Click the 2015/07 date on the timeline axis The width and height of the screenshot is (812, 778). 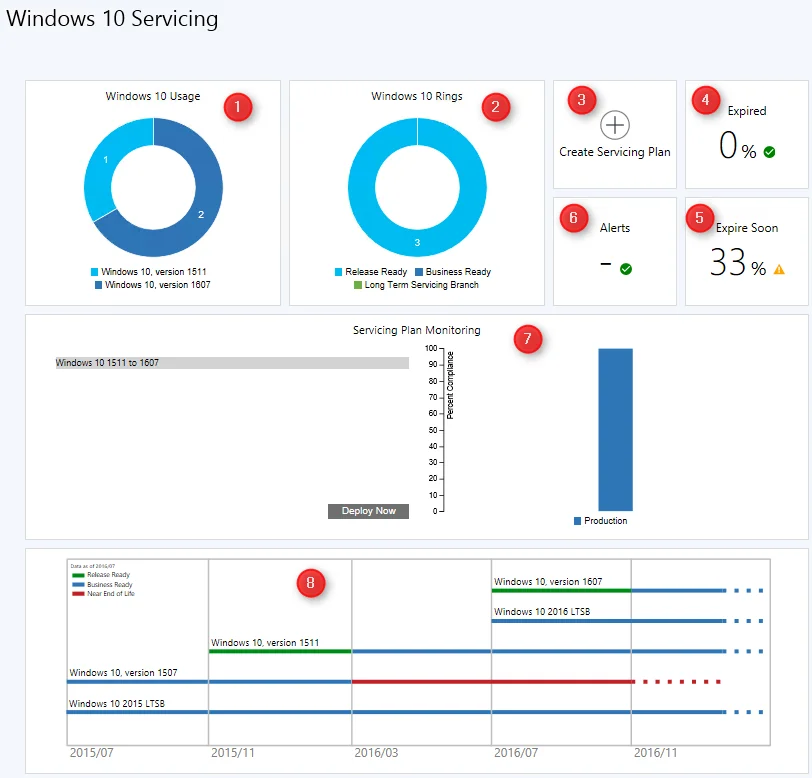pos(92,753)
